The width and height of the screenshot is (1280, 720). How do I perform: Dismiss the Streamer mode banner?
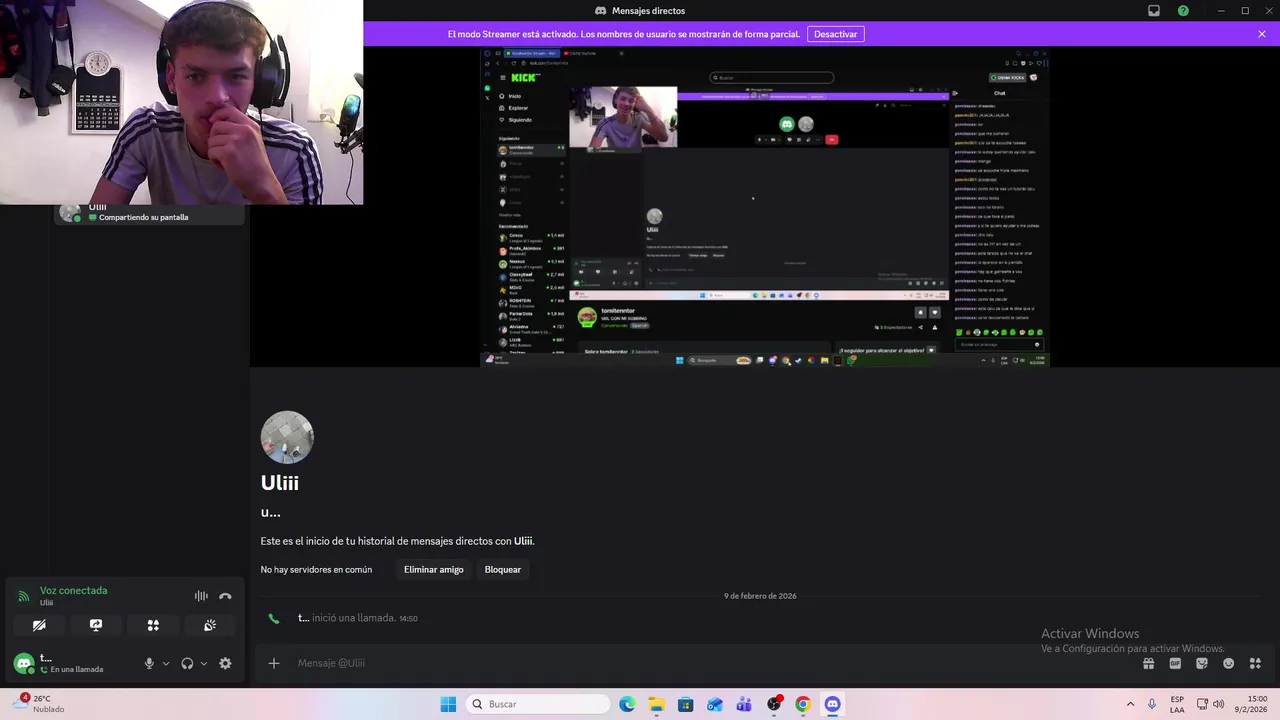[1262, 34]
